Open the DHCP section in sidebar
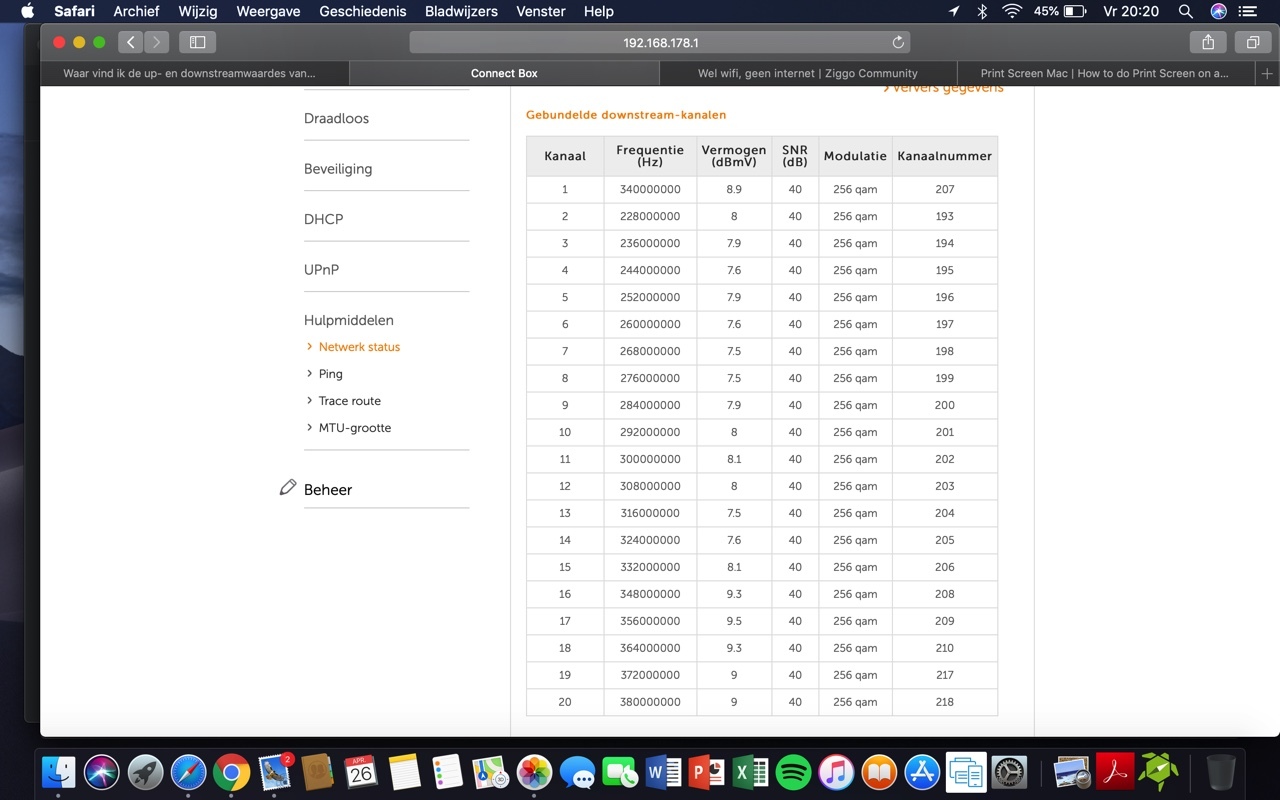The height and width of the screenshot is (800, 1280). tap(323, 219)
